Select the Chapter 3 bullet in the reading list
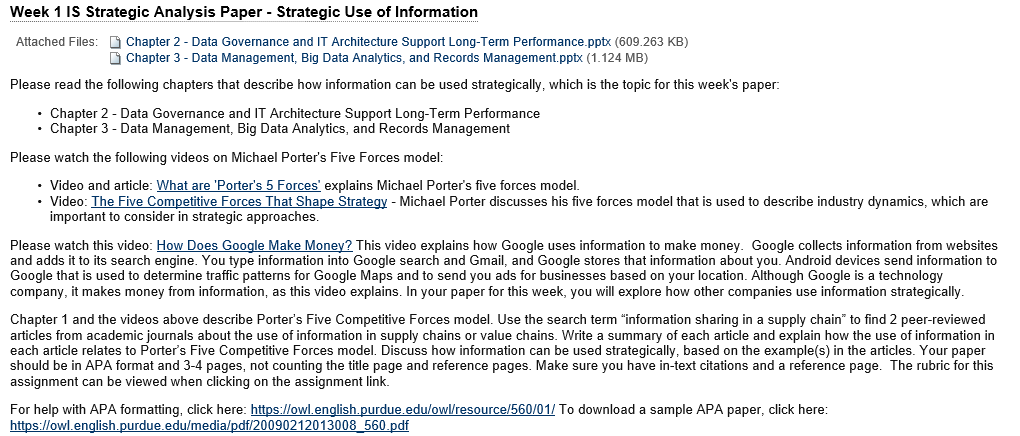 click(280, 128)
